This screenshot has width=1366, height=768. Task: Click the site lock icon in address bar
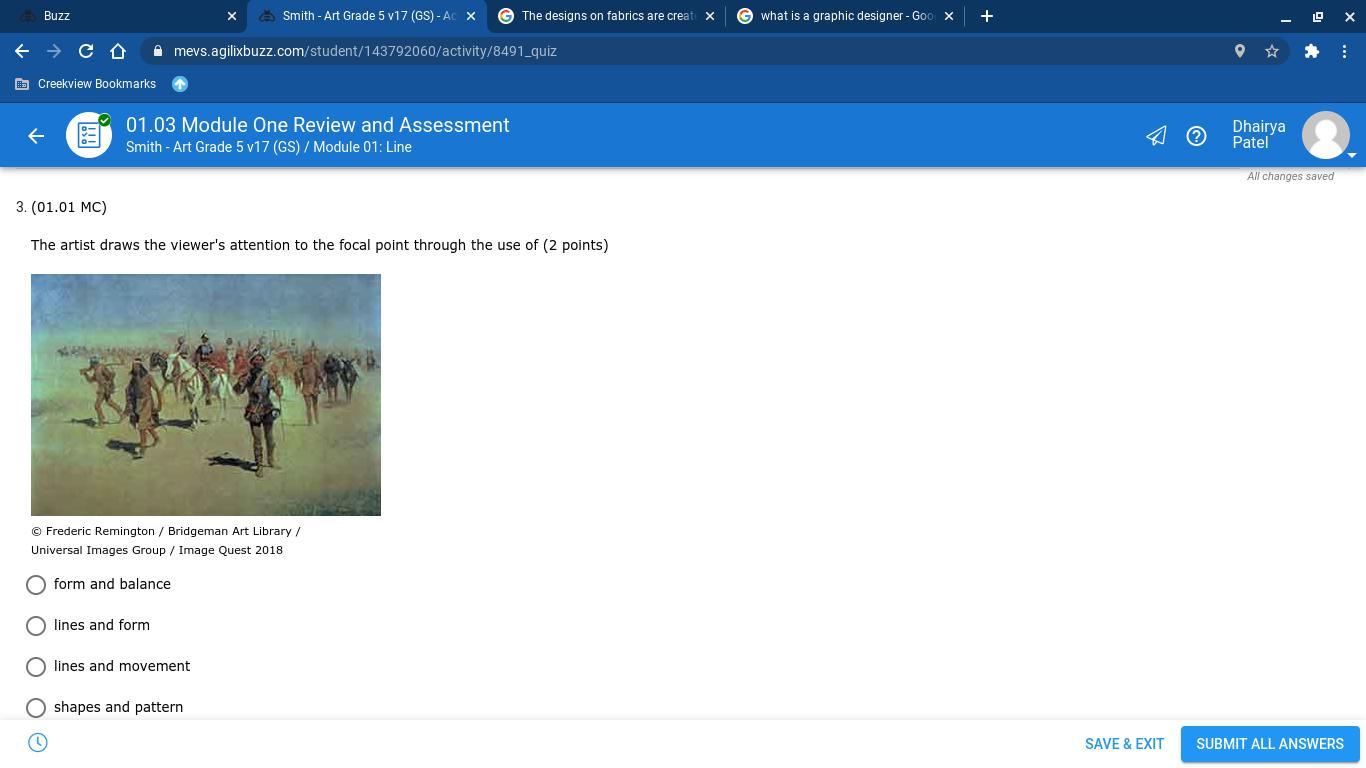(x=158, y=51)
